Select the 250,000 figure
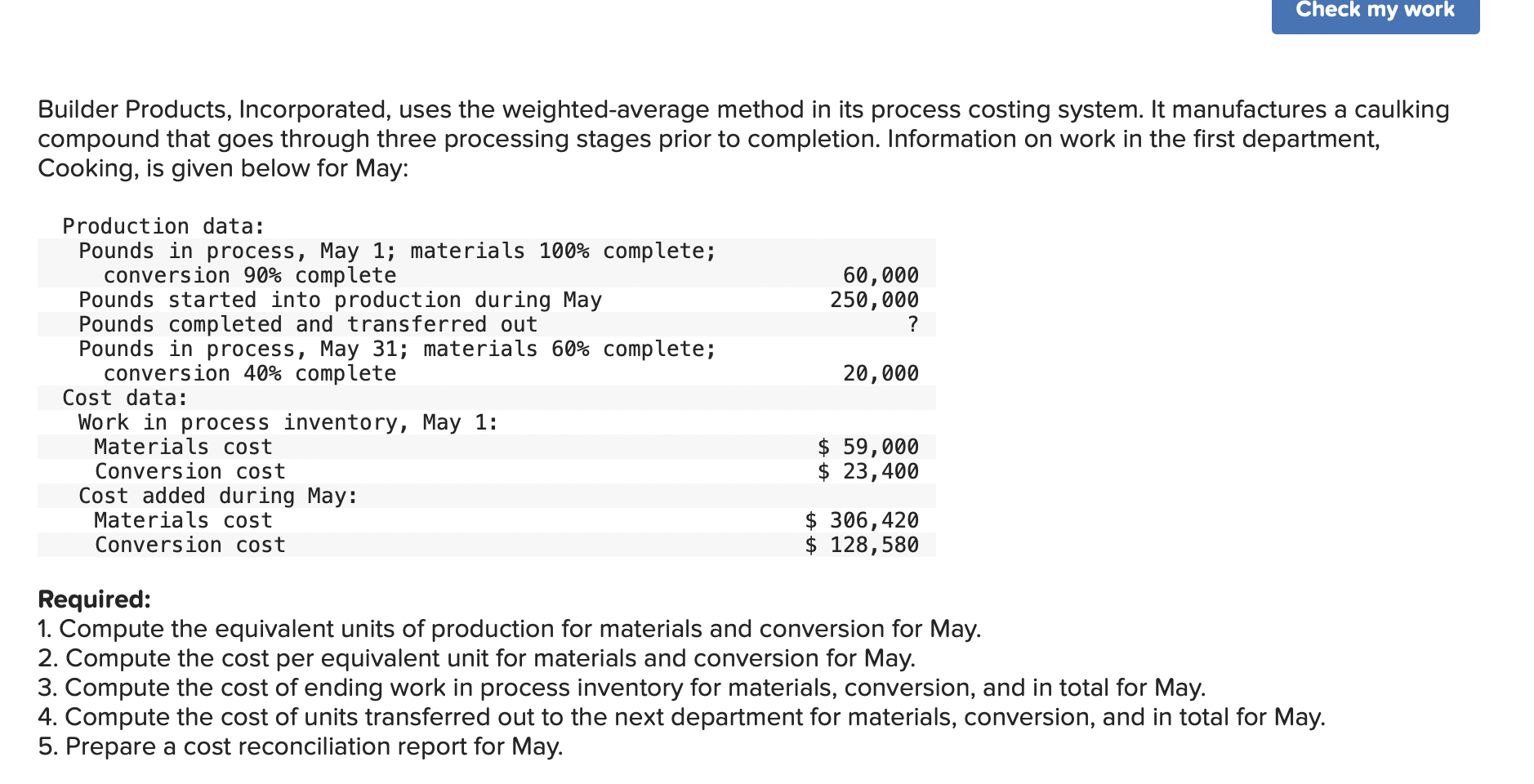Image resolution: width=1534 pixels, height=784 pixels. click(872, 300)
